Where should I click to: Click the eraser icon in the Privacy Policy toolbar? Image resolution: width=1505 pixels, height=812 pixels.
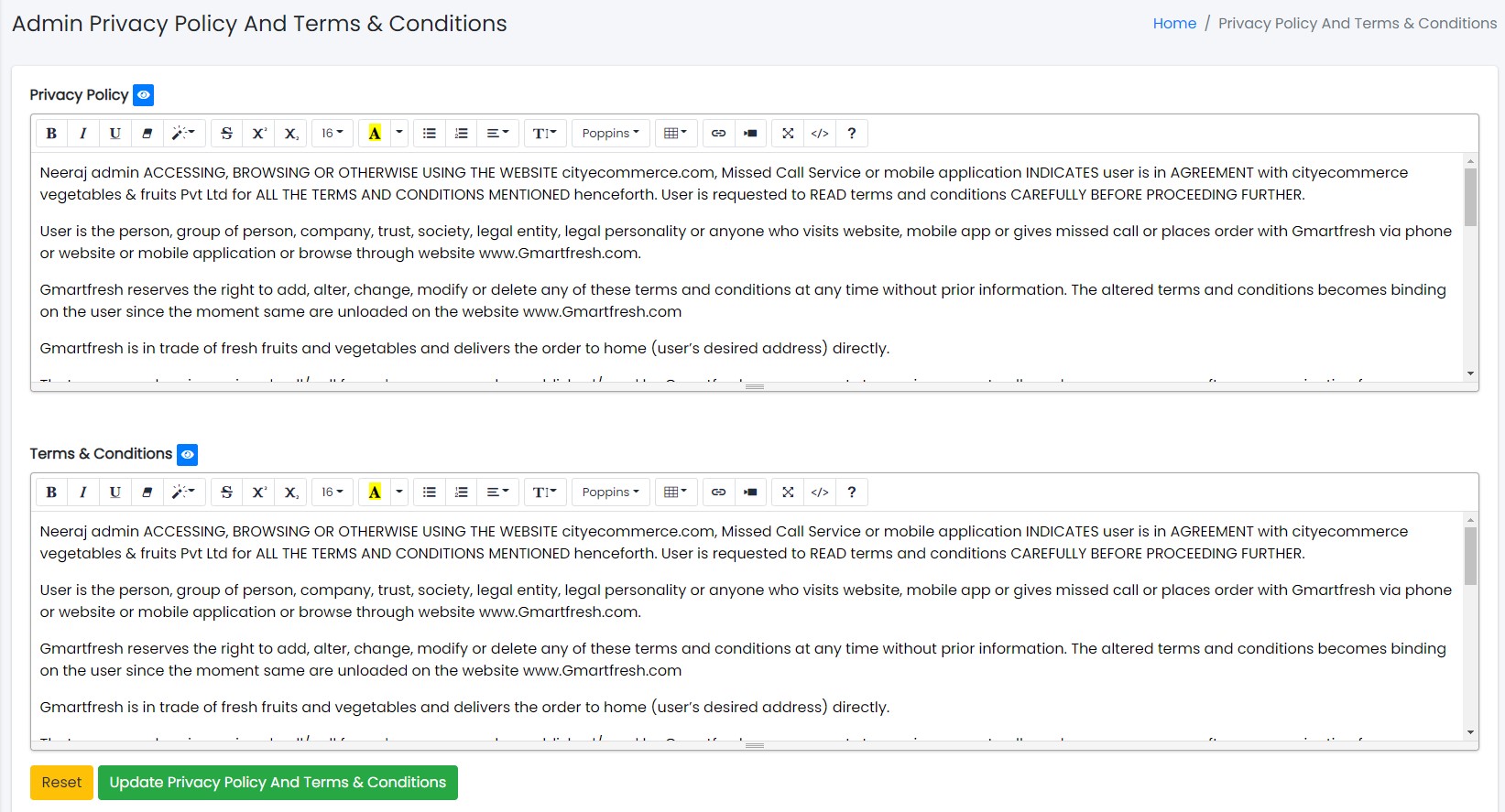147,134
